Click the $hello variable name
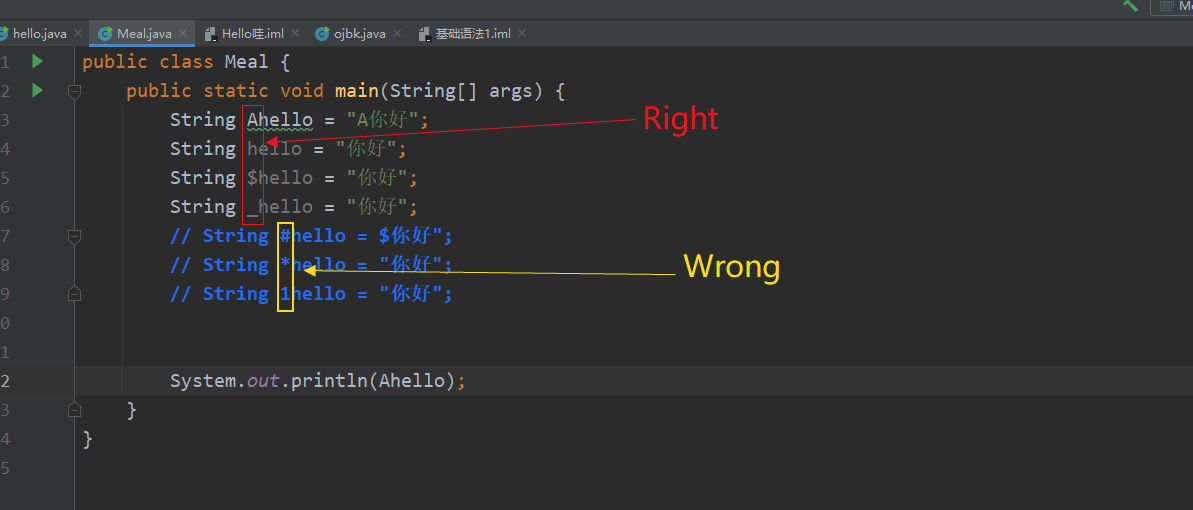Screen dimensions: 1193x510 (280, 177)
